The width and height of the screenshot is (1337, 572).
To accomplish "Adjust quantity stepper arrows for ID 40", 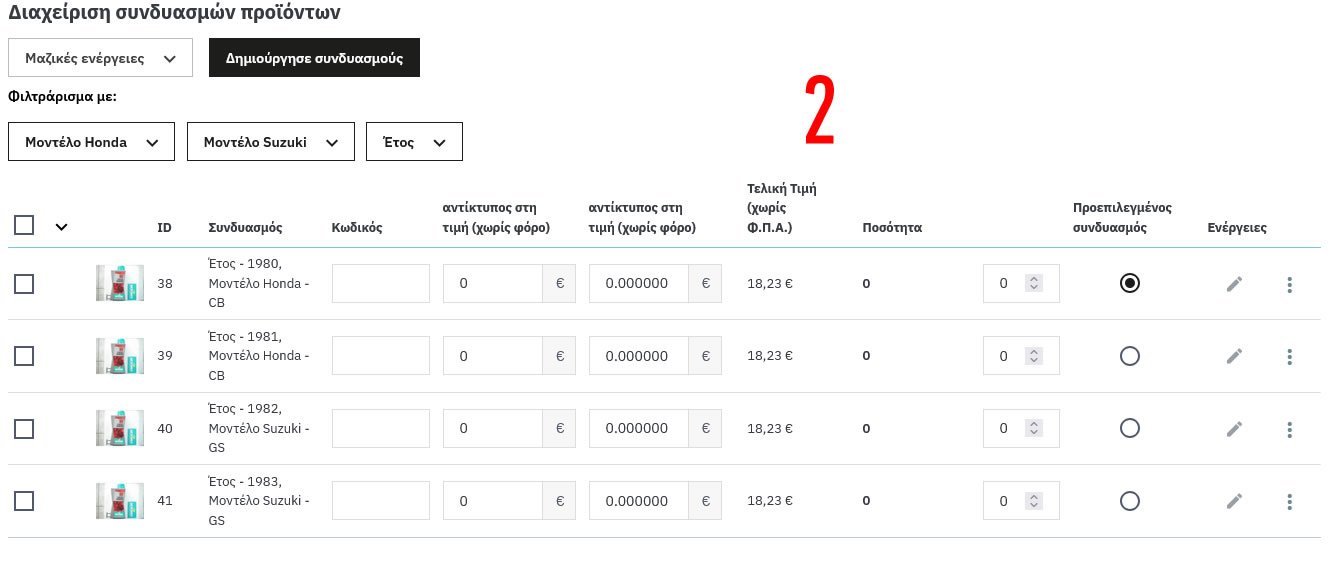I will pos(1034,429).
